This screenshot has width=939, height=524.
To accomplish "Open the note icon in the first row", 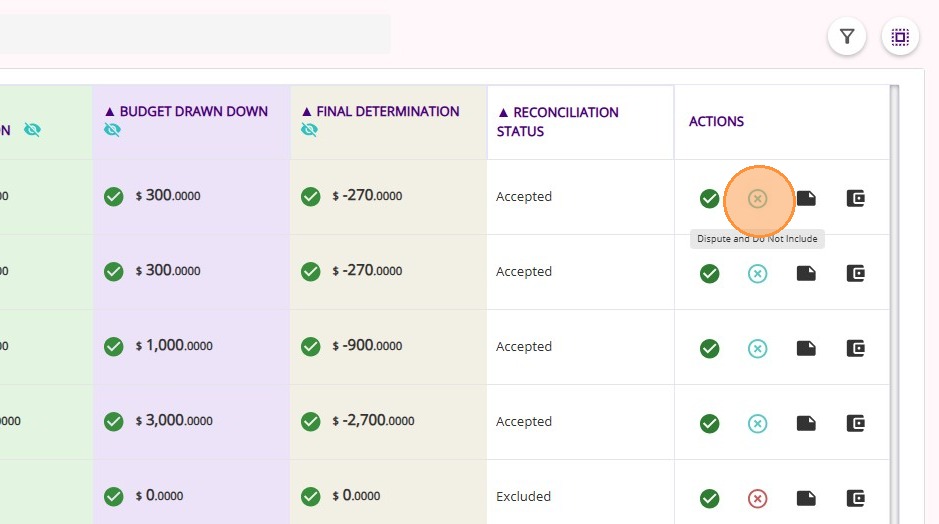I will pyautogui.click(x=806, y=198).
